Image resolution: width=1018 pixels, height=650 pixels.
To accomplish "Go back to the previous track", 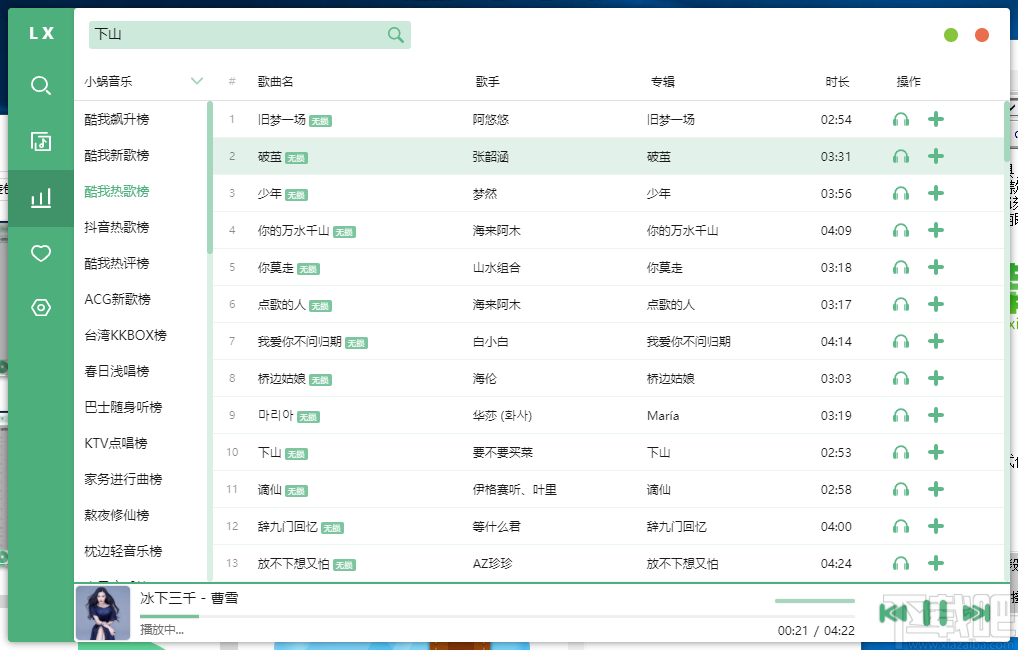I will click(895, 612).
